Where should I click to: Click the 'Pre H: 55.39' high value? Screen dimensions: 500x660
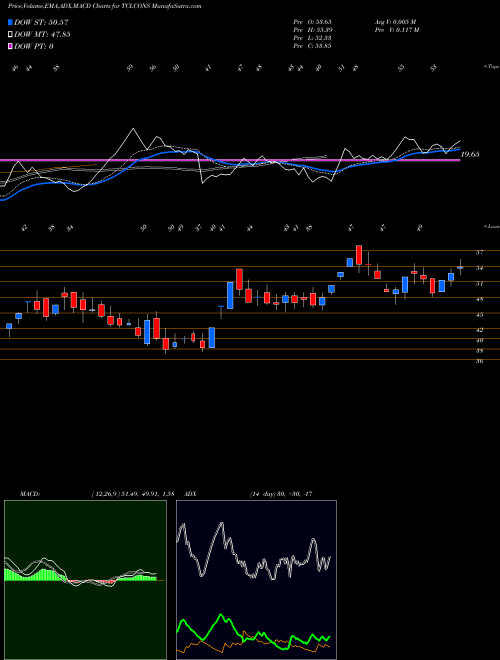tap(312, 30)
